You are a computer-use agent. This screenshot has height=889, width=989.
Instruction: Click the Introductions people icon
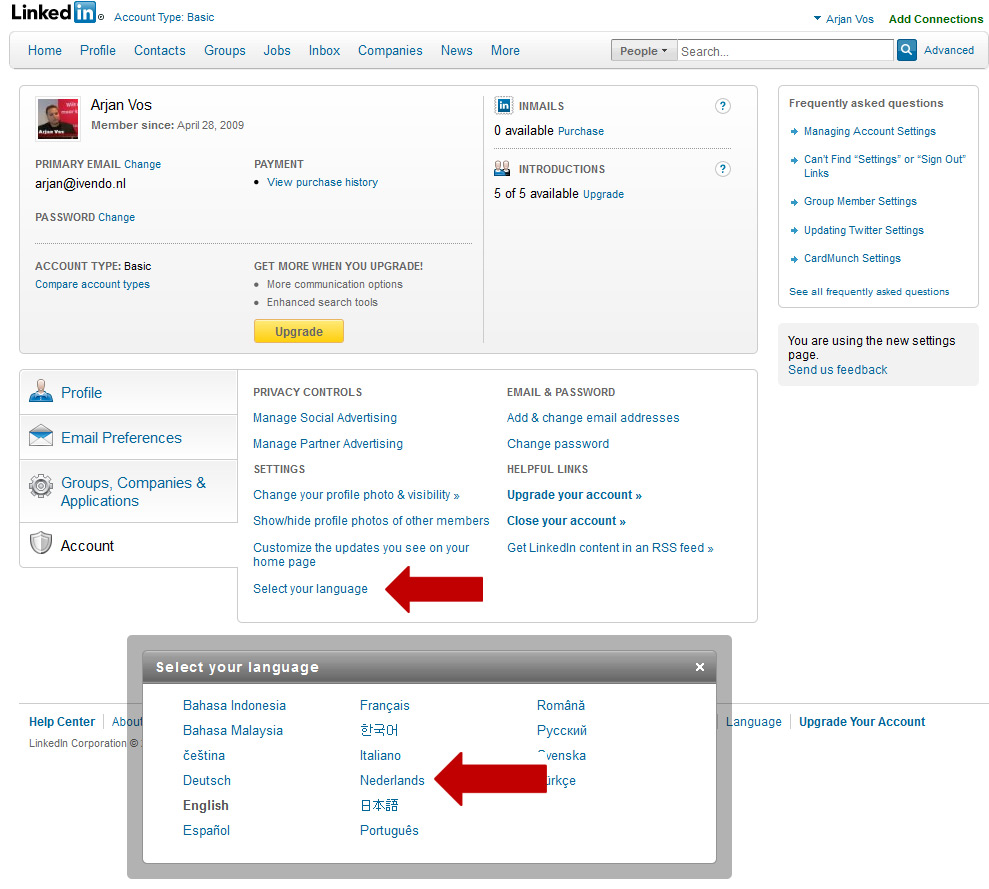click(x=502, y=168)
